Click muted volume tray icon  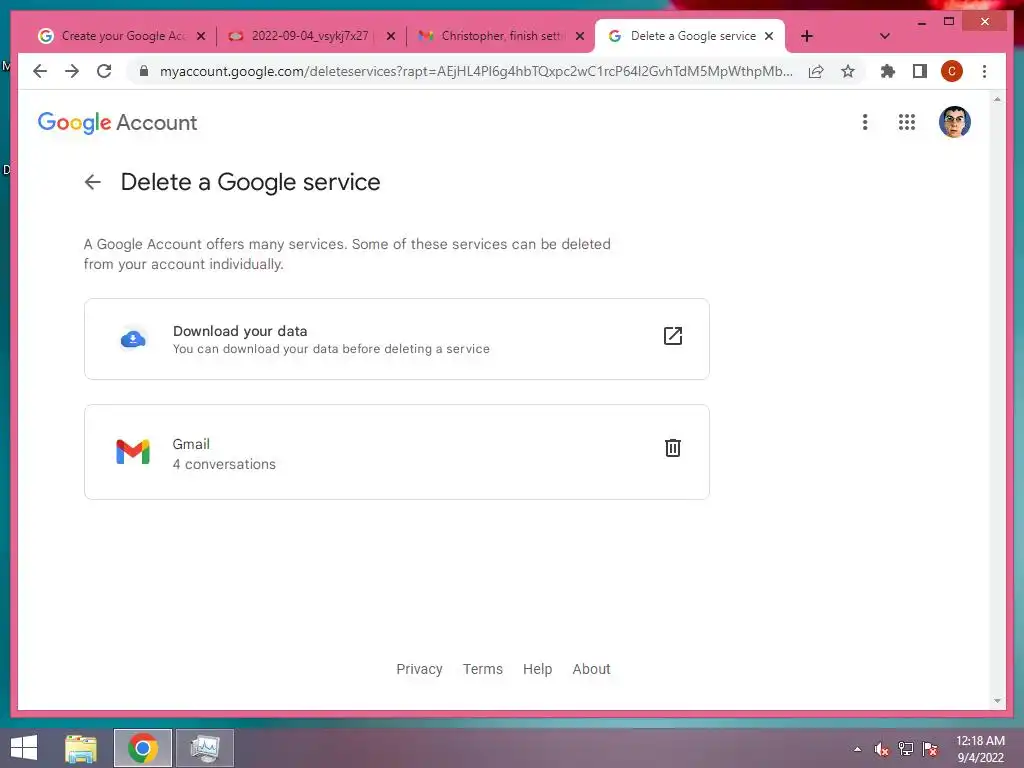tap(881, 749)
